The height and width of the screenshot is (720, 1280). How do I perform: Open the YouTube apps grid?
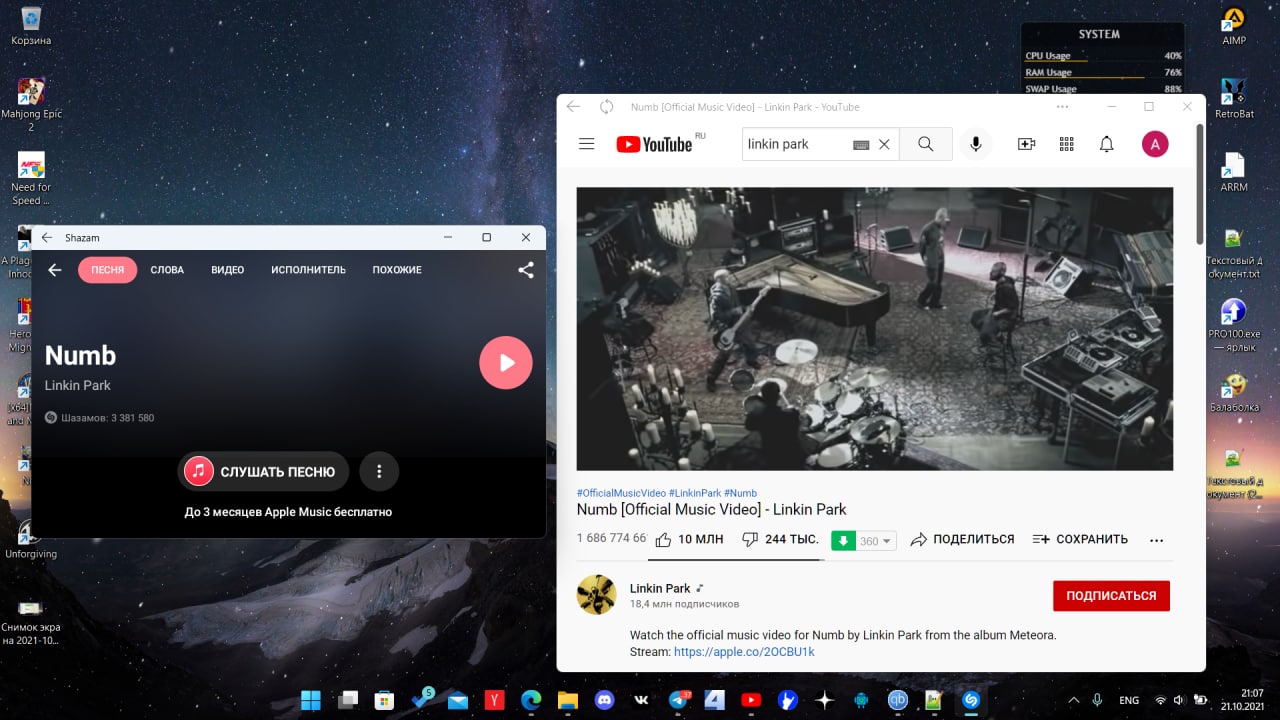1066,144
